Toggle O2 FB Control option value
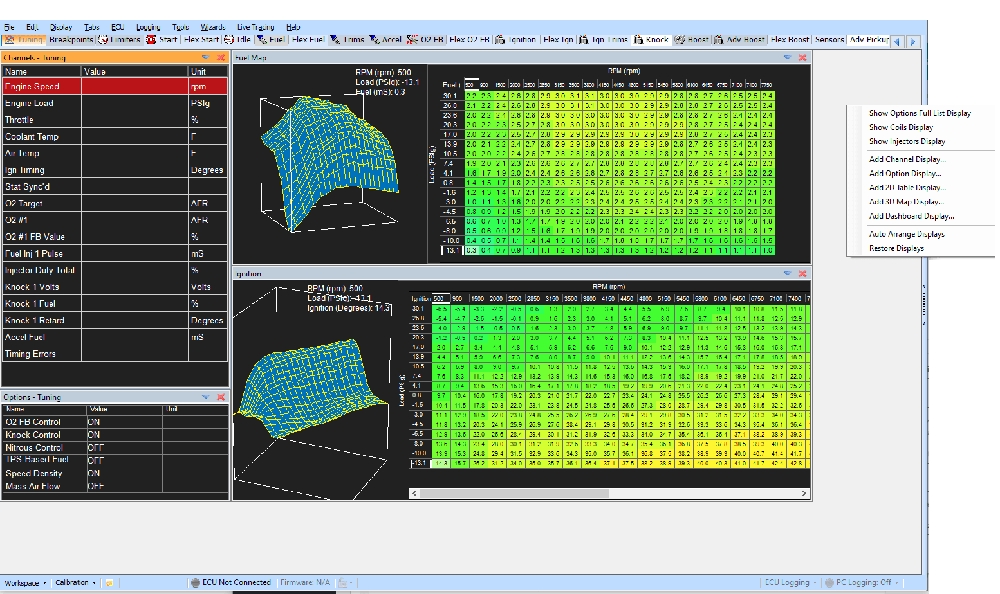1000x594 pixels. [x=94, y=422]
